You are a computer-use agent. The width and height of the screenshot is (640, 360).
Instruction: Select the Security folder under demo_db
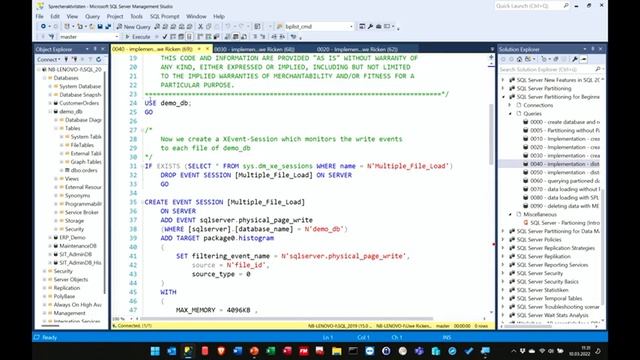pyautogui.click(x=74, y=229)
